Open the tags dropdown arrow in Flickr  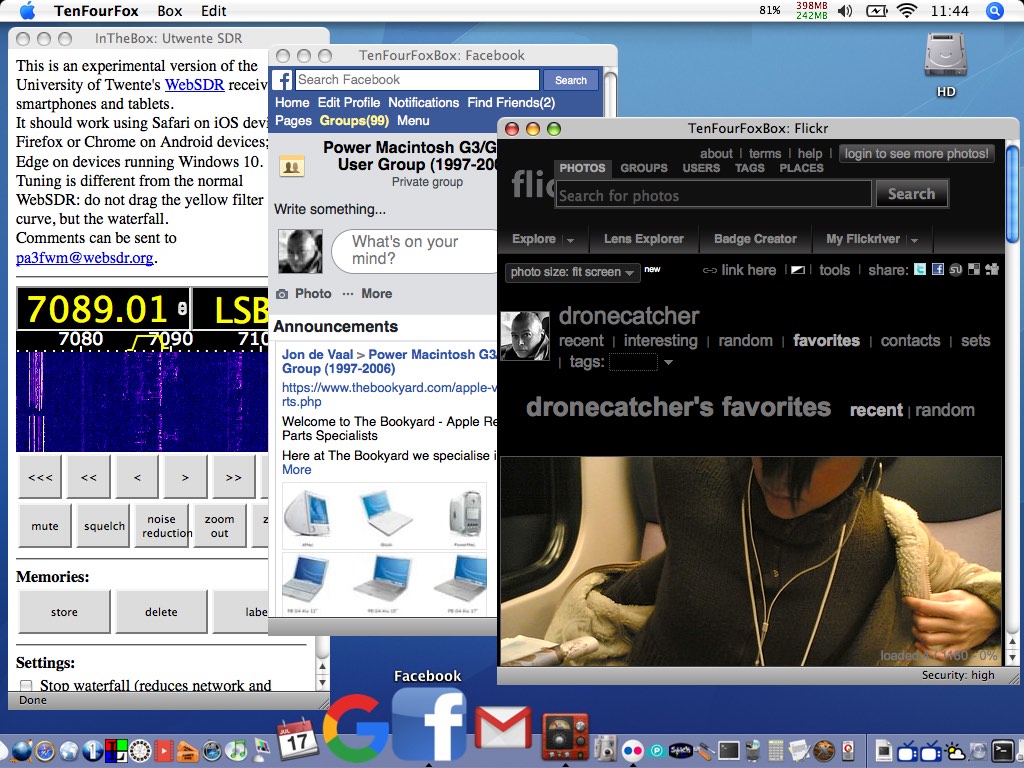pyautogui.click(x=668, y=362)
